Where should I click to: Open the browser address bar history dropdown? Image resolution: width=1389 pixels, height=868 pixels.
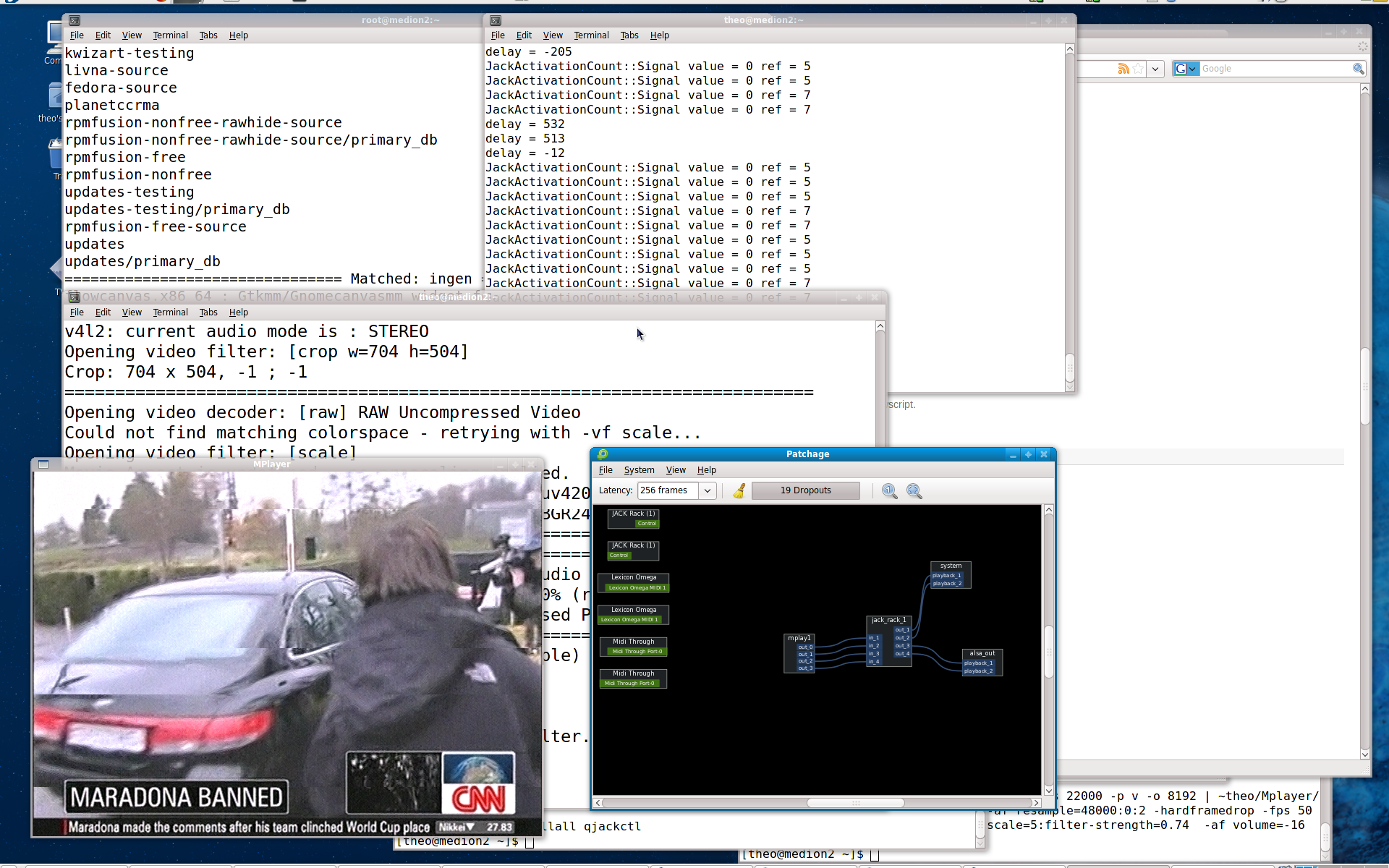click(1155, 69)
